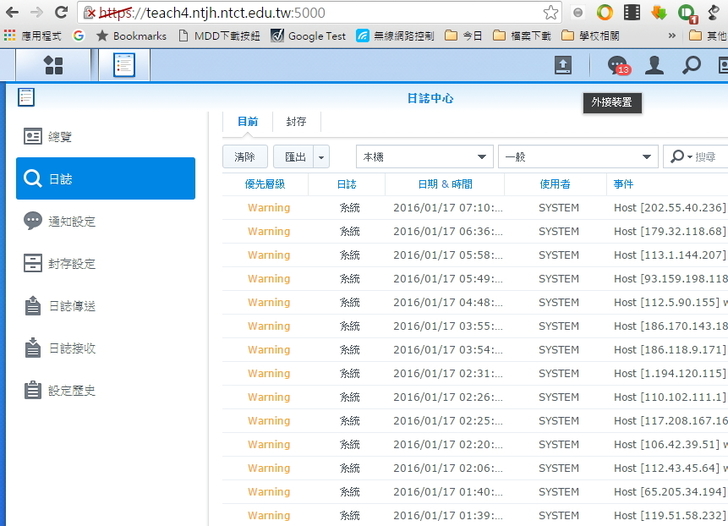Click the DSM search magnifier icon
The height and width of the screenshot is (526, 728).
pos(691,65)
